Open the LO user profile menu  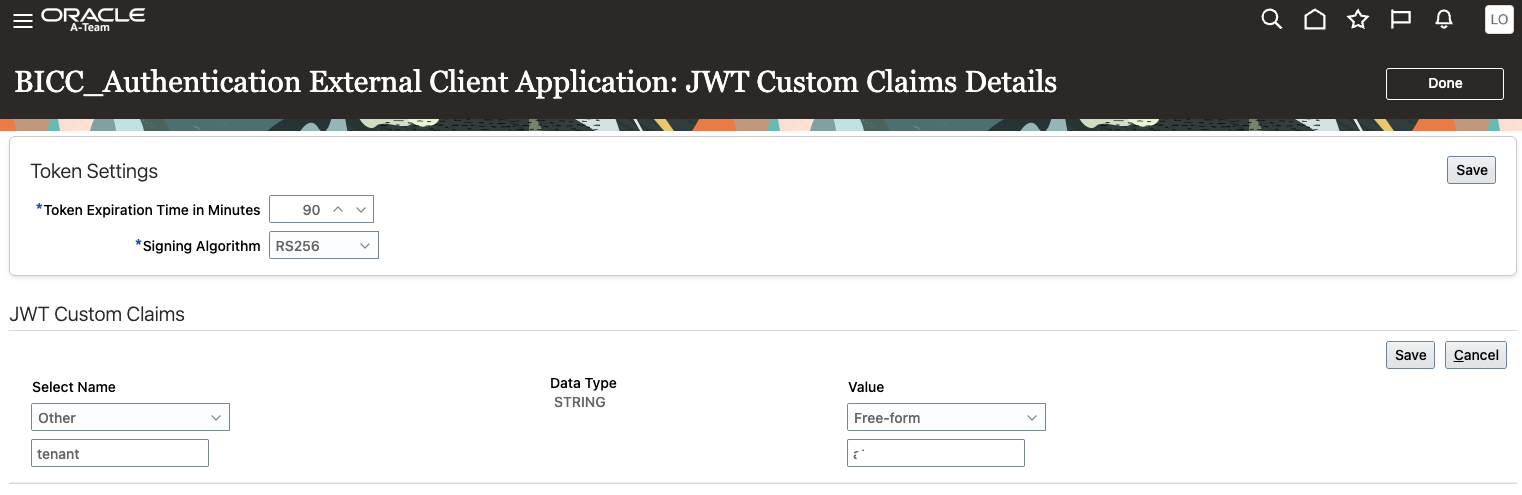(x=1499, y=19)
